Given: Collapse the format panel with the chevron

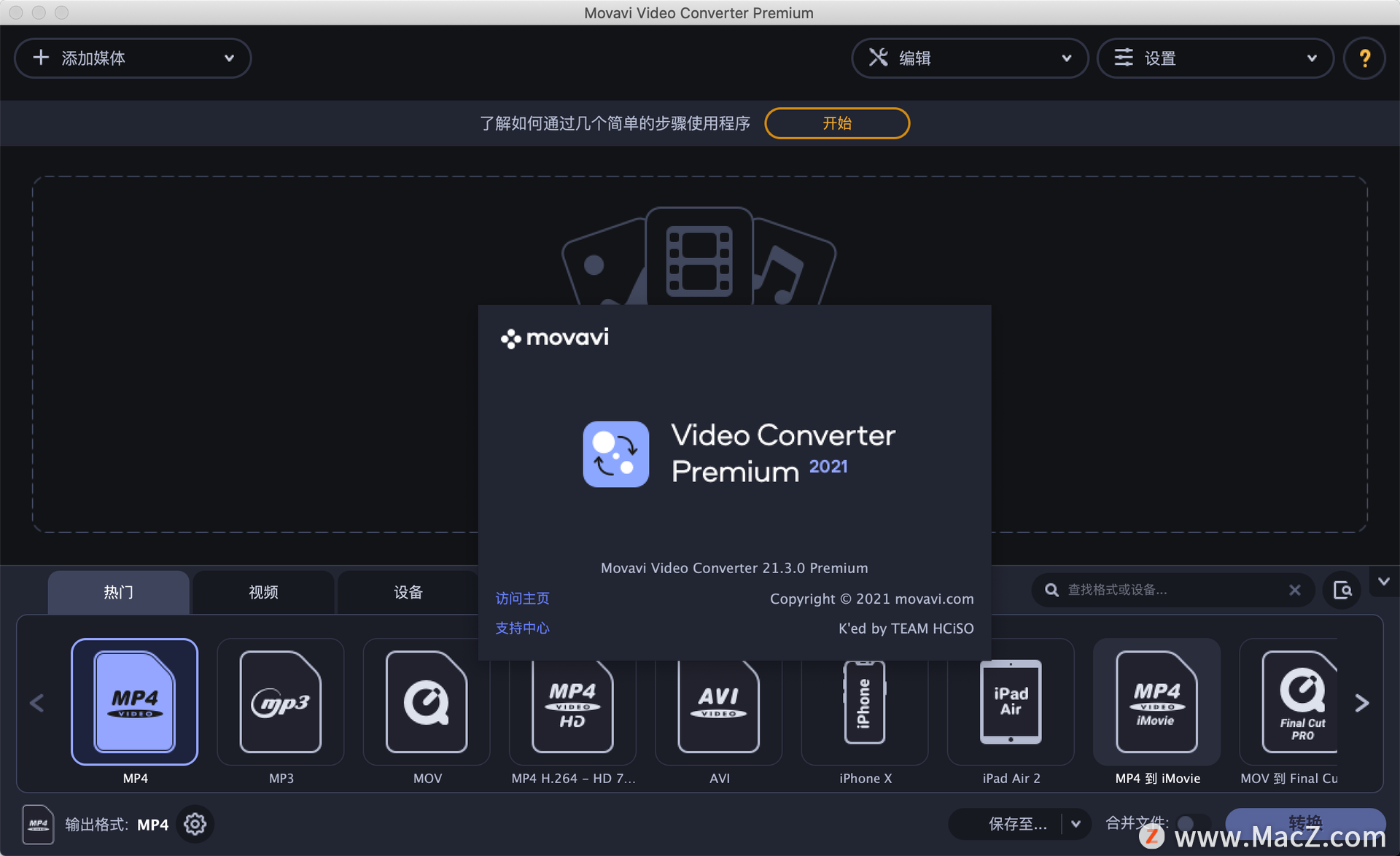Looking at the screenshot, I should pyautogui.click(x=1384, y=581).
